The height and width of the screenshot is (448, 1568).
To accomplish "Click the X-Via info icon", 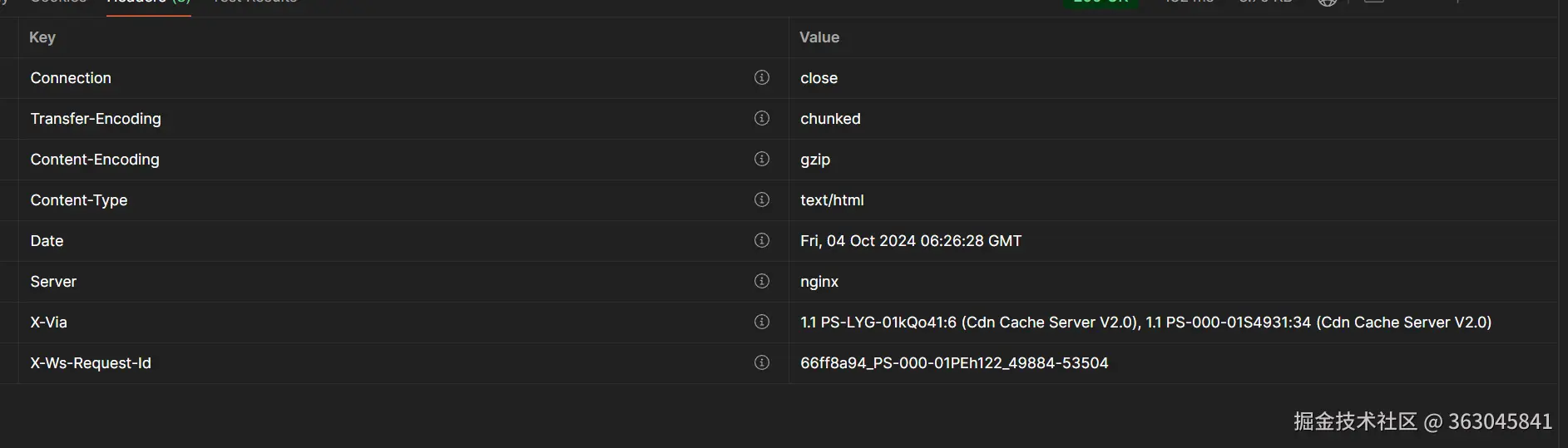I will tap(761, 322).
